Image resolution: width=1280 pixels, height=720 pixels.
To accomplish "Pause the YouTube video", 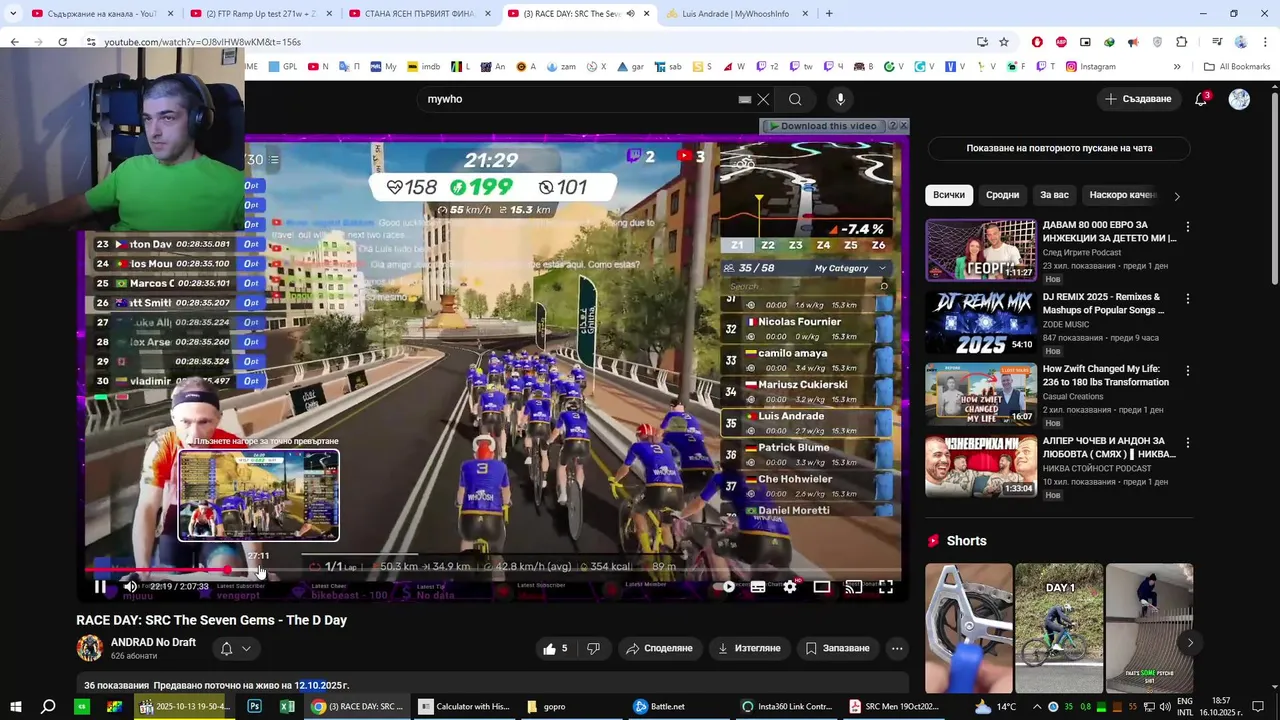I will click(x=100, y=587).
